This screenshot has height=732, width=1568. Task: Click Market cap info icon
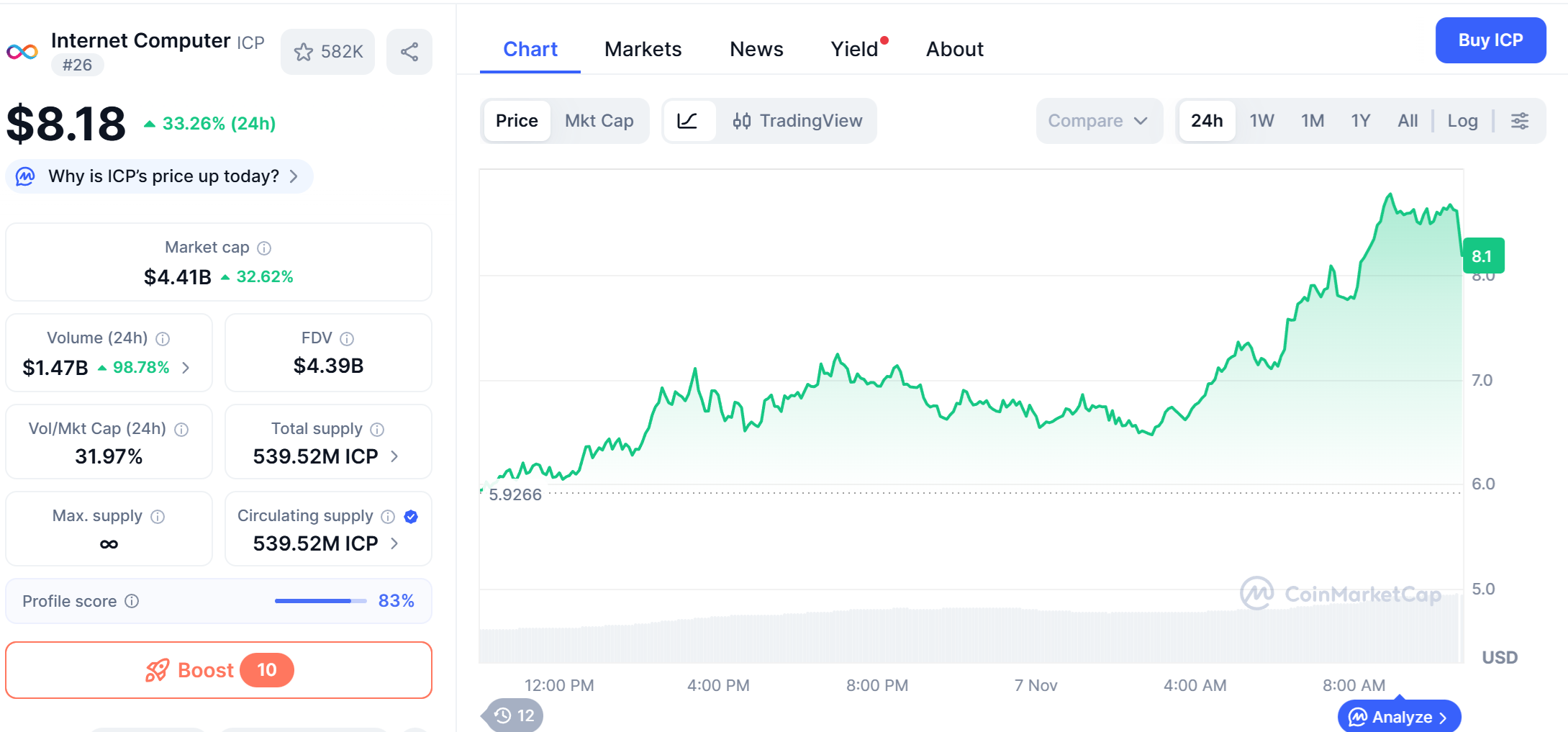pos(264,248)
